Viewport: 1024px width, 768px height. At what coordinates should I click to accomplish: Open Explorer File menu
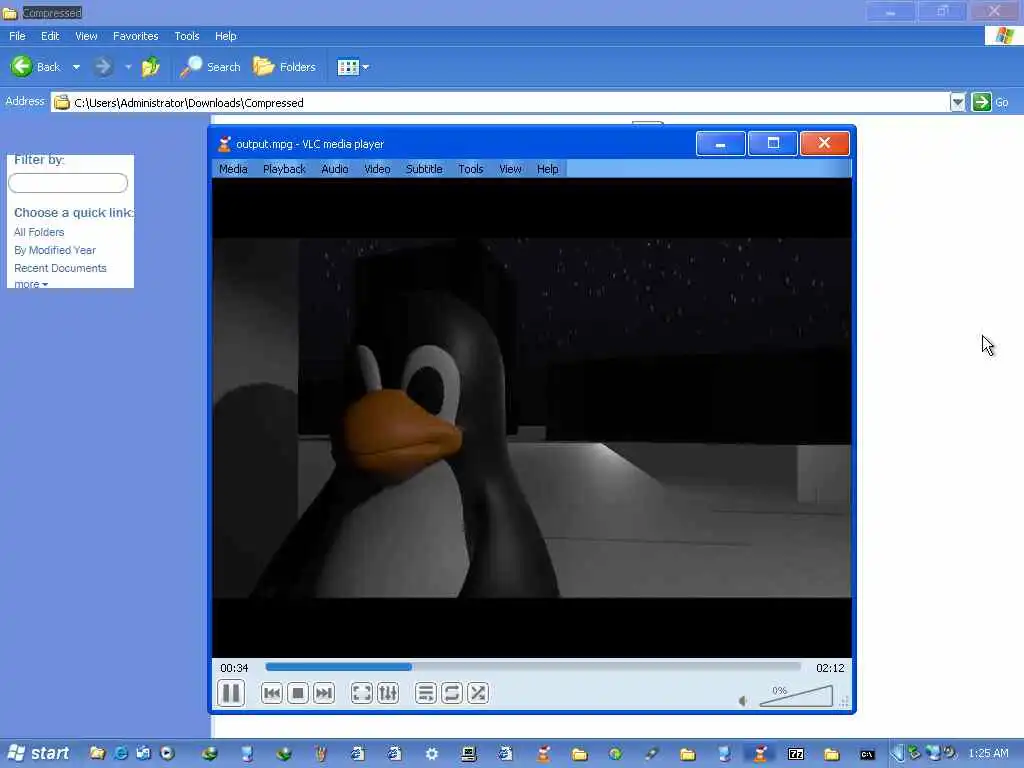(x=17, y=36)
